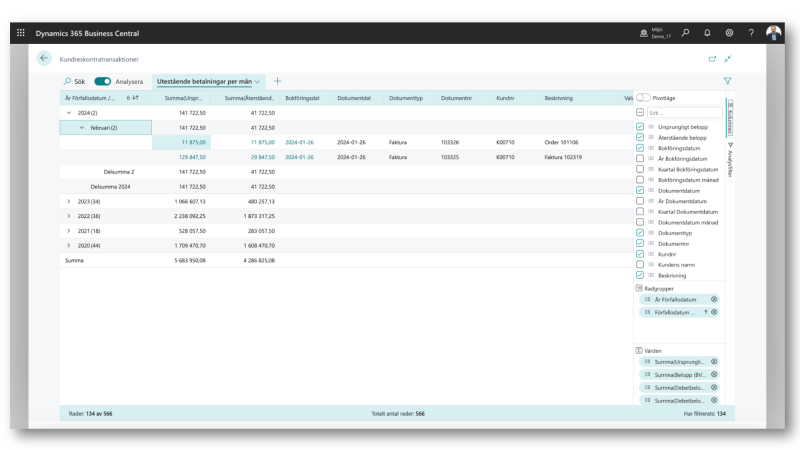Collapse the 2024 (2) row group
Screen dimensions: 800x450
coord(69,113)
